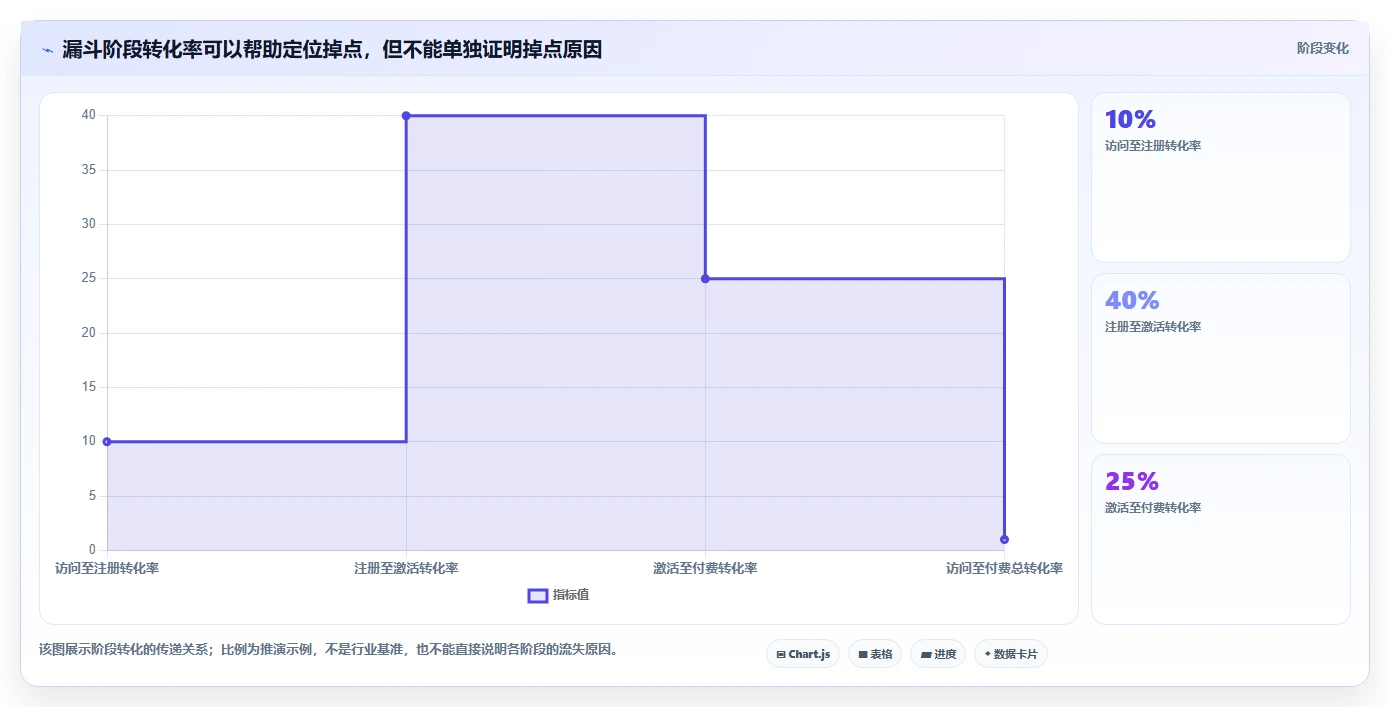The image size is (1390, 707).
Task: Select the Chart.js tag chip
Action: point(803,654)
